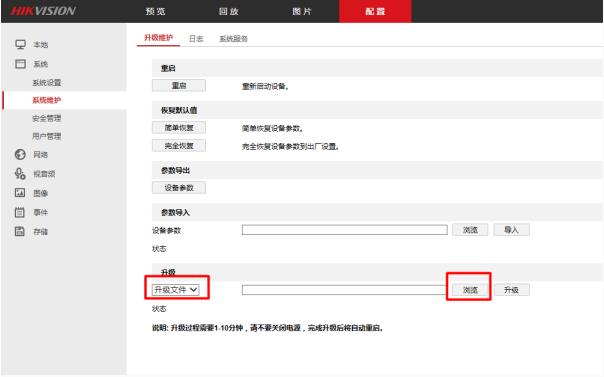Select the 视音频 microphone icon
Screen dimensions: 604x377
[20, 174]
